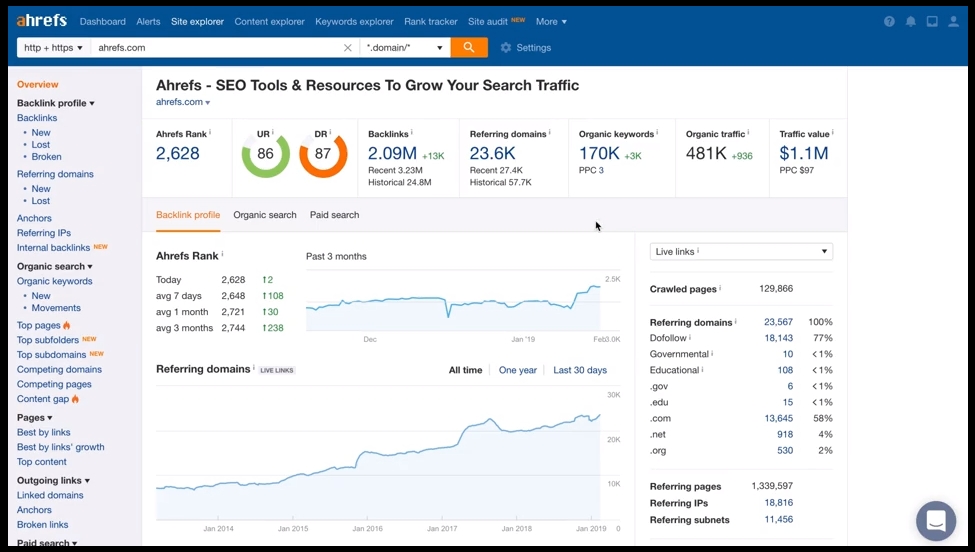Open notifications bell icon
Image resolution: width=975 pixels, height=552 pixels.
point(910,22)
